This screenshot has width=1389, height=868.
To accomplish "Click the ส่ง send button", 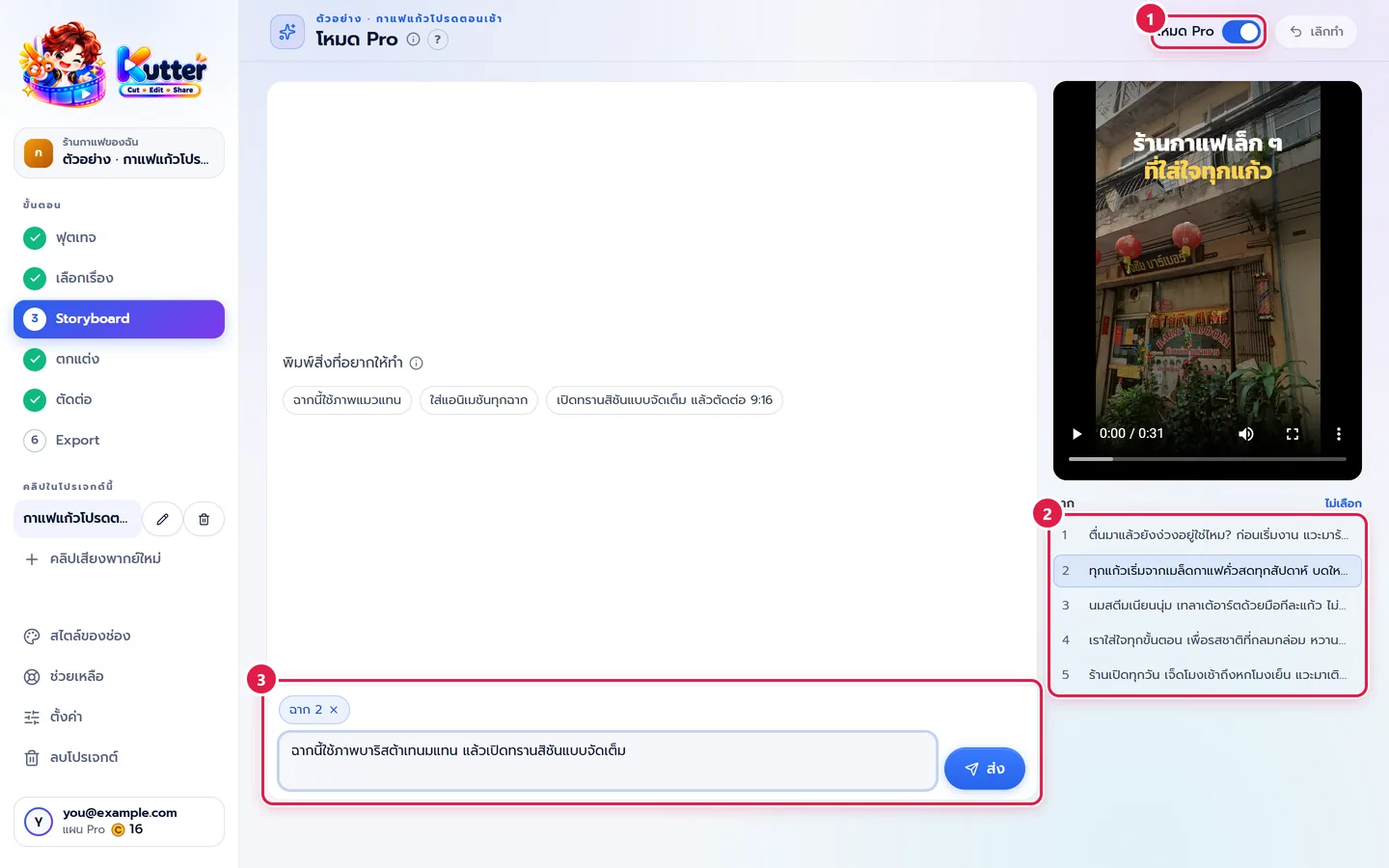I will pyautogui.click(x=984, y=769).
